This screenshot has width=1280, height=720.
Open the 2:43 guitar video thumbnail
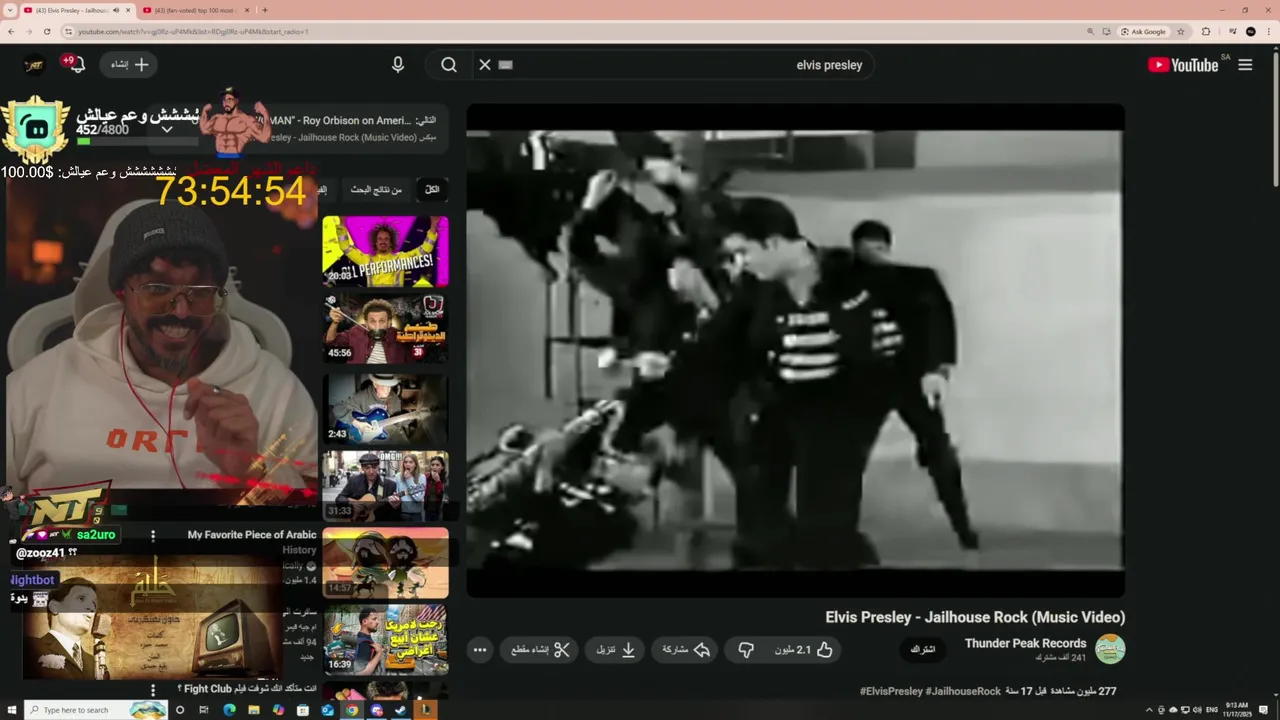(385, 409)
